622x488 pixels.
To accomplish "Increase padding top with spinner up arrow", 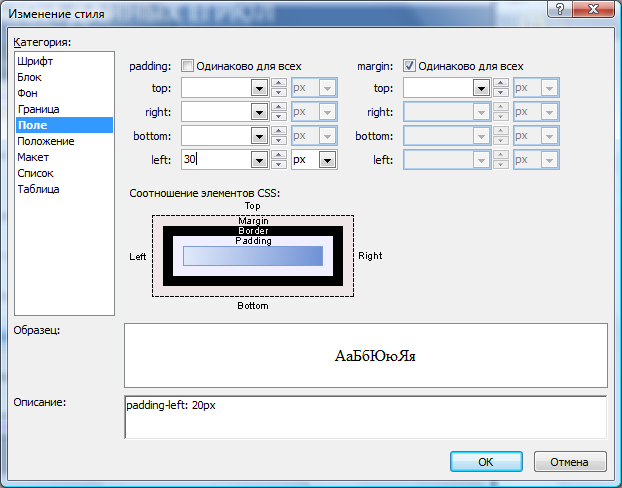I will (x=279, y=83).
